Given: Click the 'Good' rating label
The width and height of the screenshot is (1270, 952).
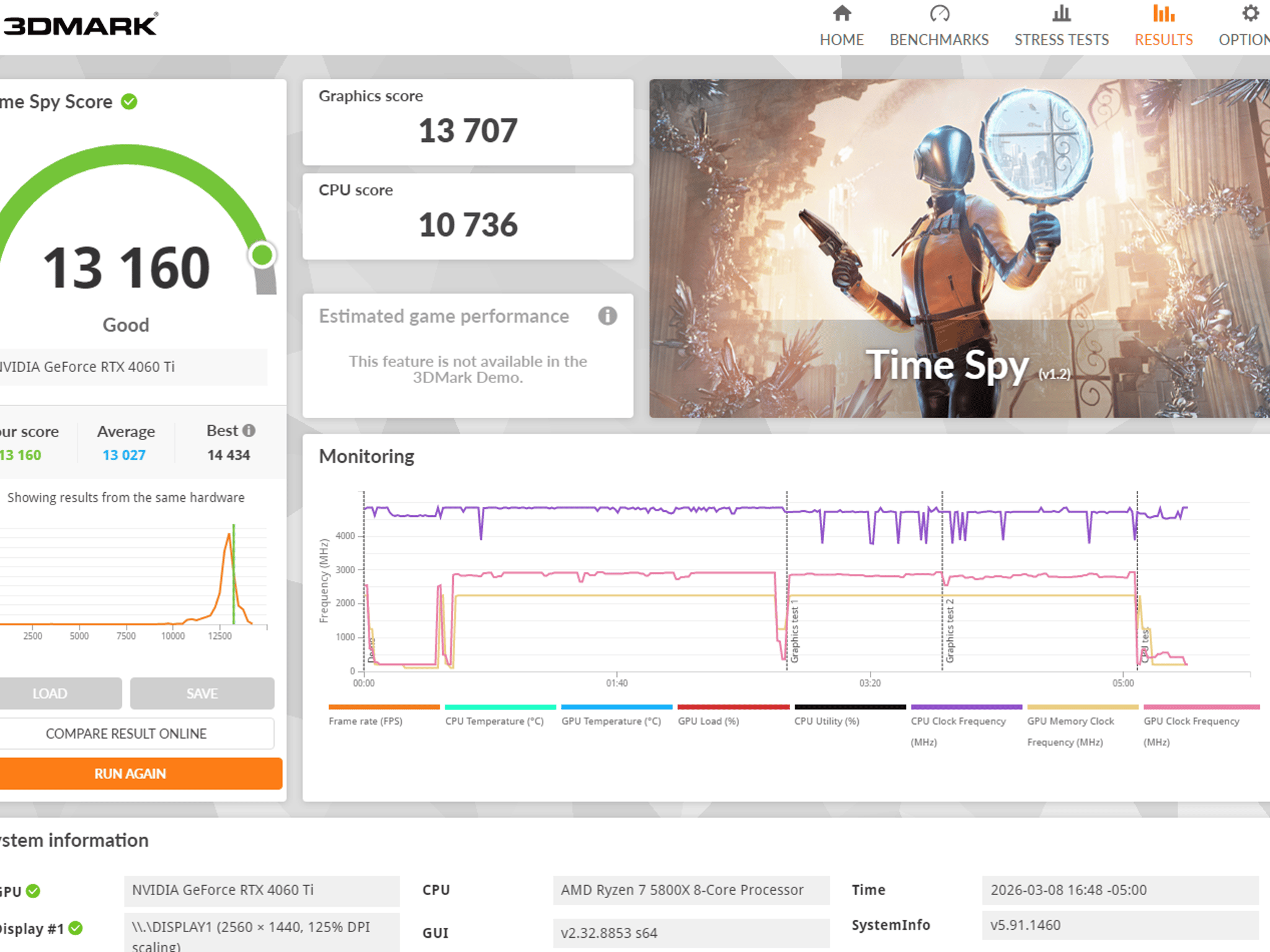Looking at the screenshot, I should coord(126,325).
